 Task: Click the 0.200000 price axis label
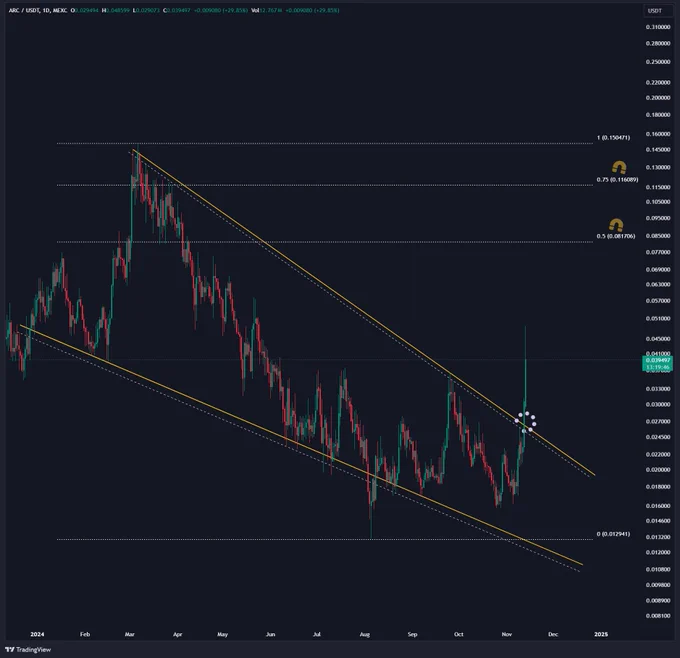click(658, 98)
